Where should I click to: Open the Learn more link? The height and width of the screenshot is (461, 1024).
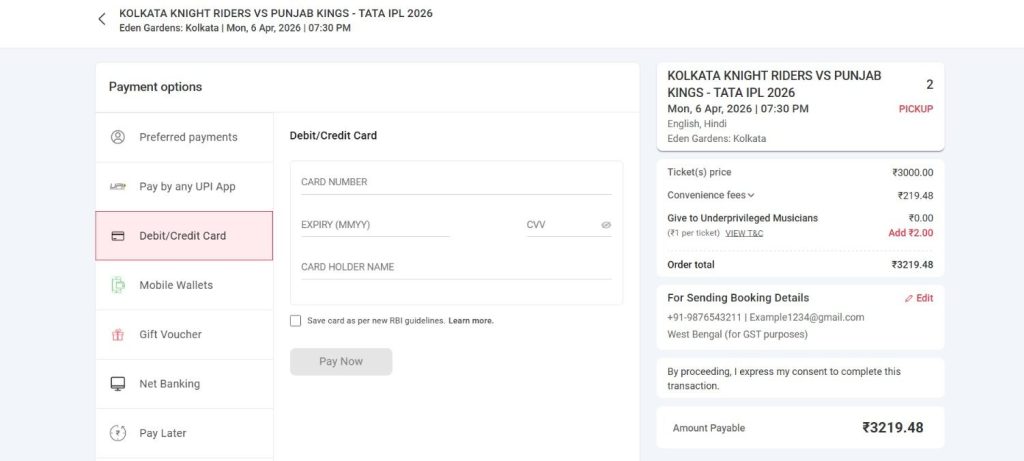point(471,321)
